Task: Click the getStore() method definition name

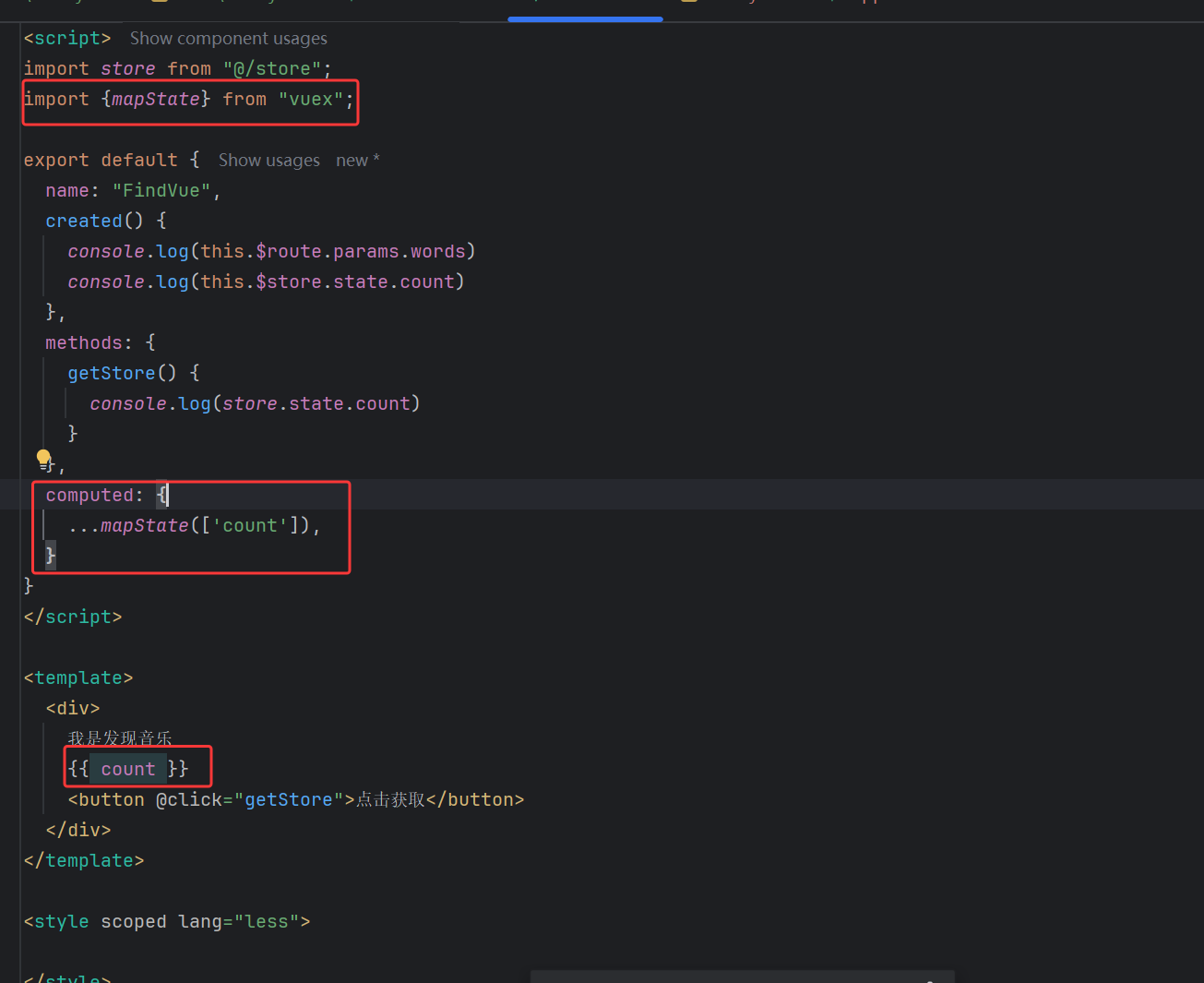Action: (x=112, y=374)
